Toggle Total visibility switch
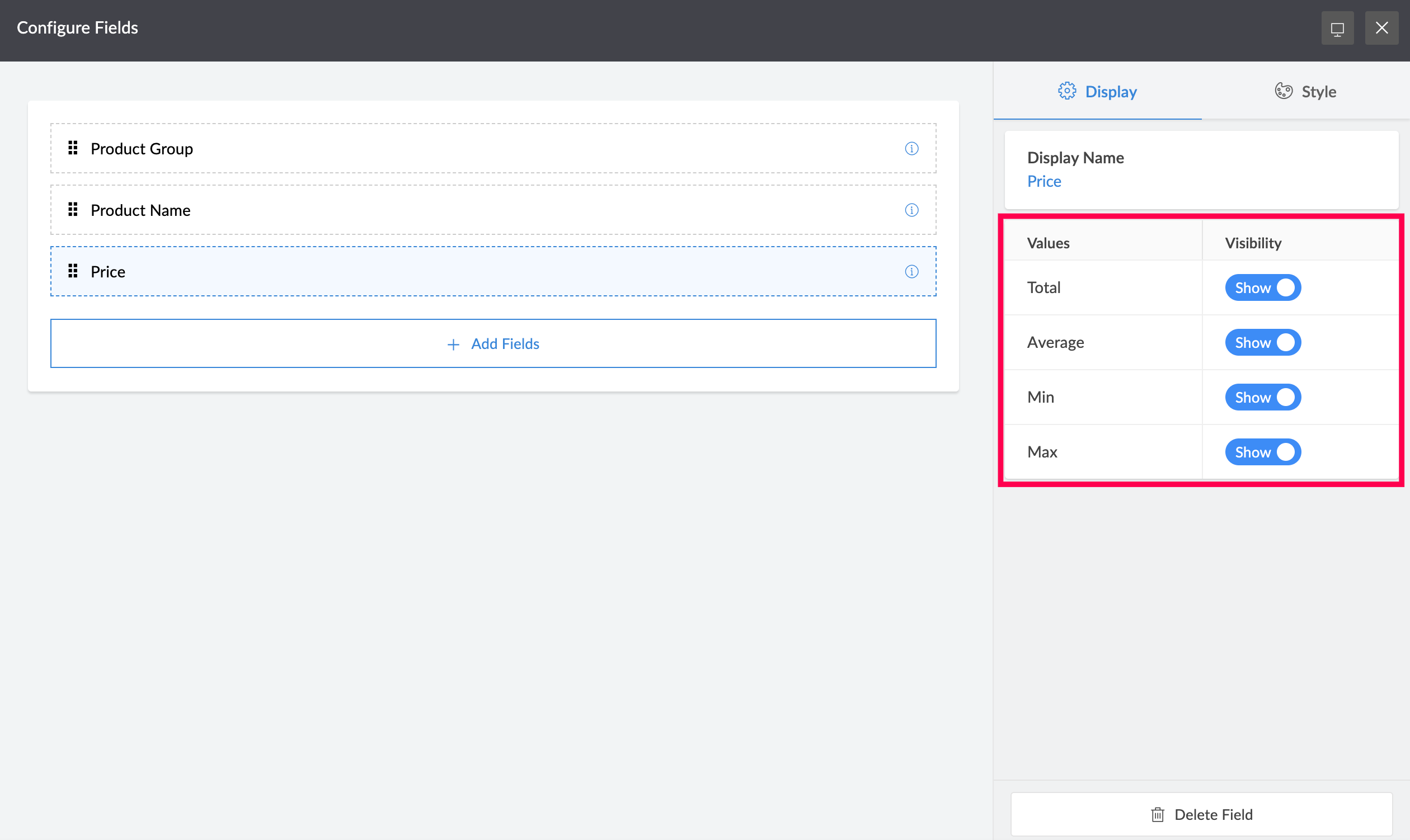The image size is (1410, 840). (1263, 287)
